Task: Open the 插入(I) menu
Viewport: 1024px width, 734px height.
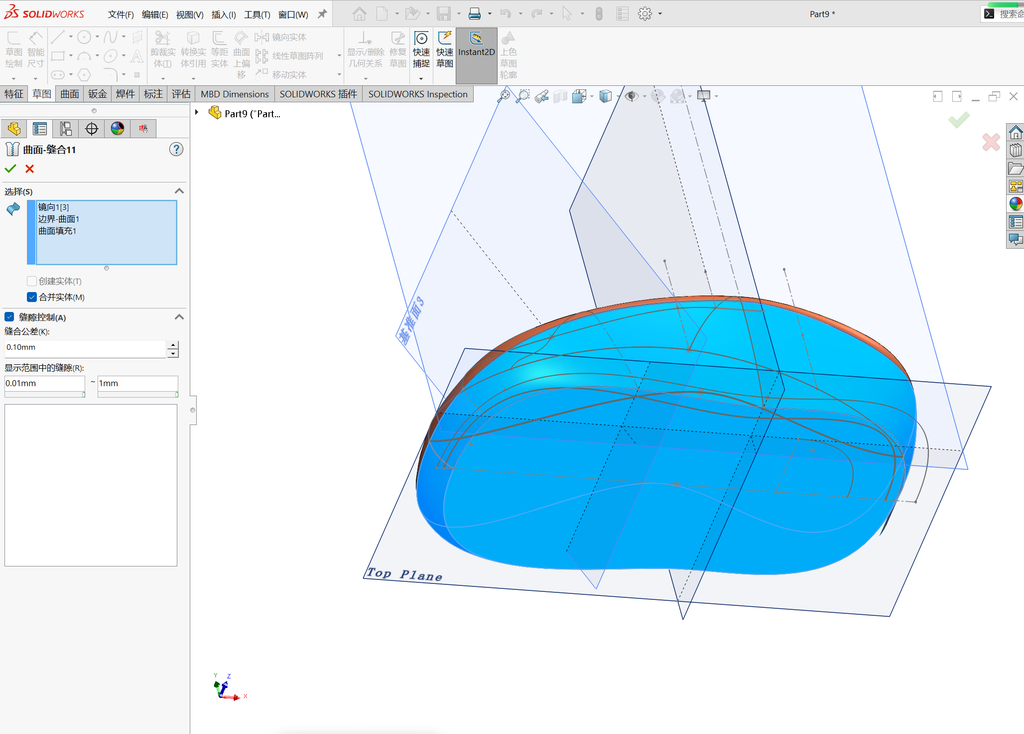Action: (223, 14)
